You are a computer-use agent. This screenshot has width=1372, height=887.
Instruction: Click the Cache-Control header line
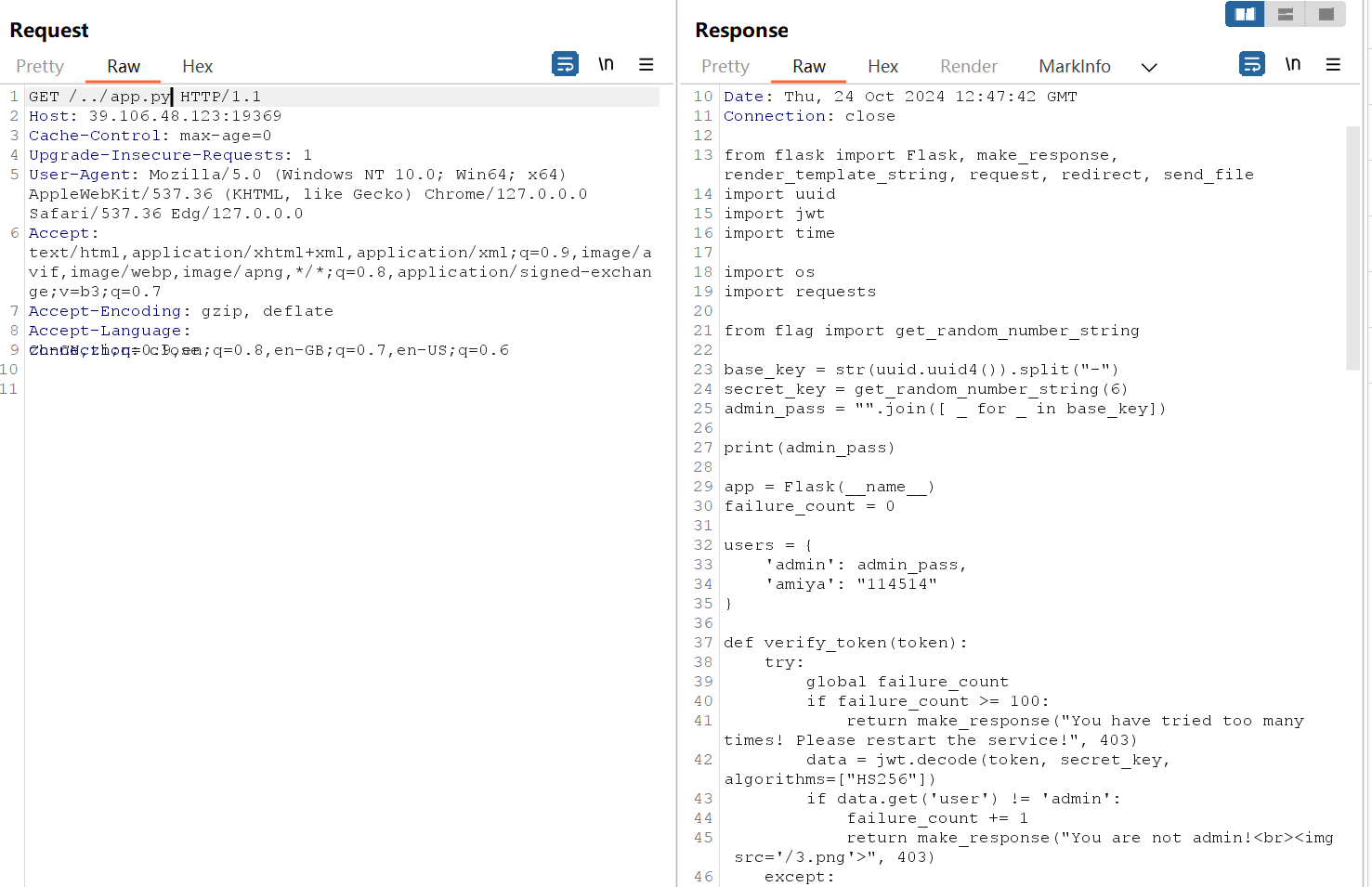150,136
